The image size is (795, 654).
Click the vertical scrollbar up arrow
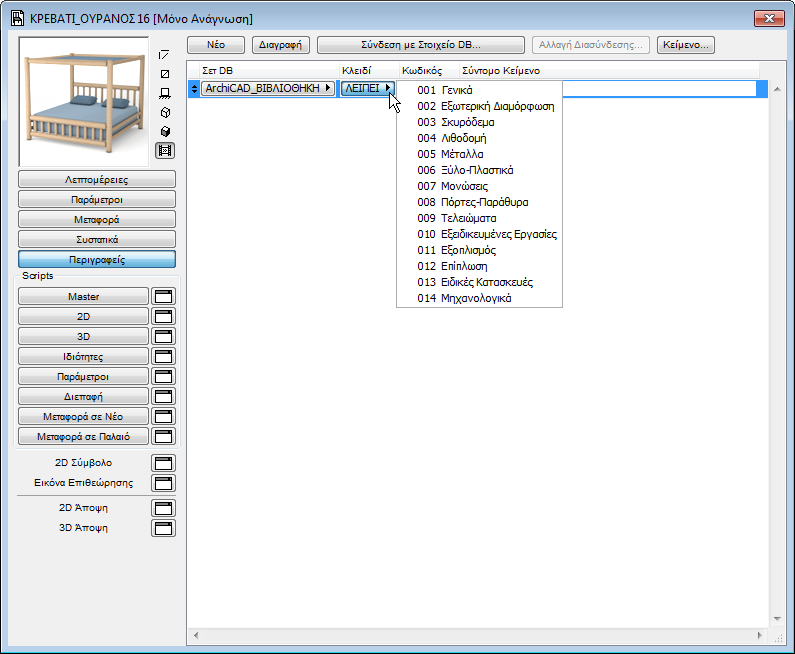click(x=777, y=89)
